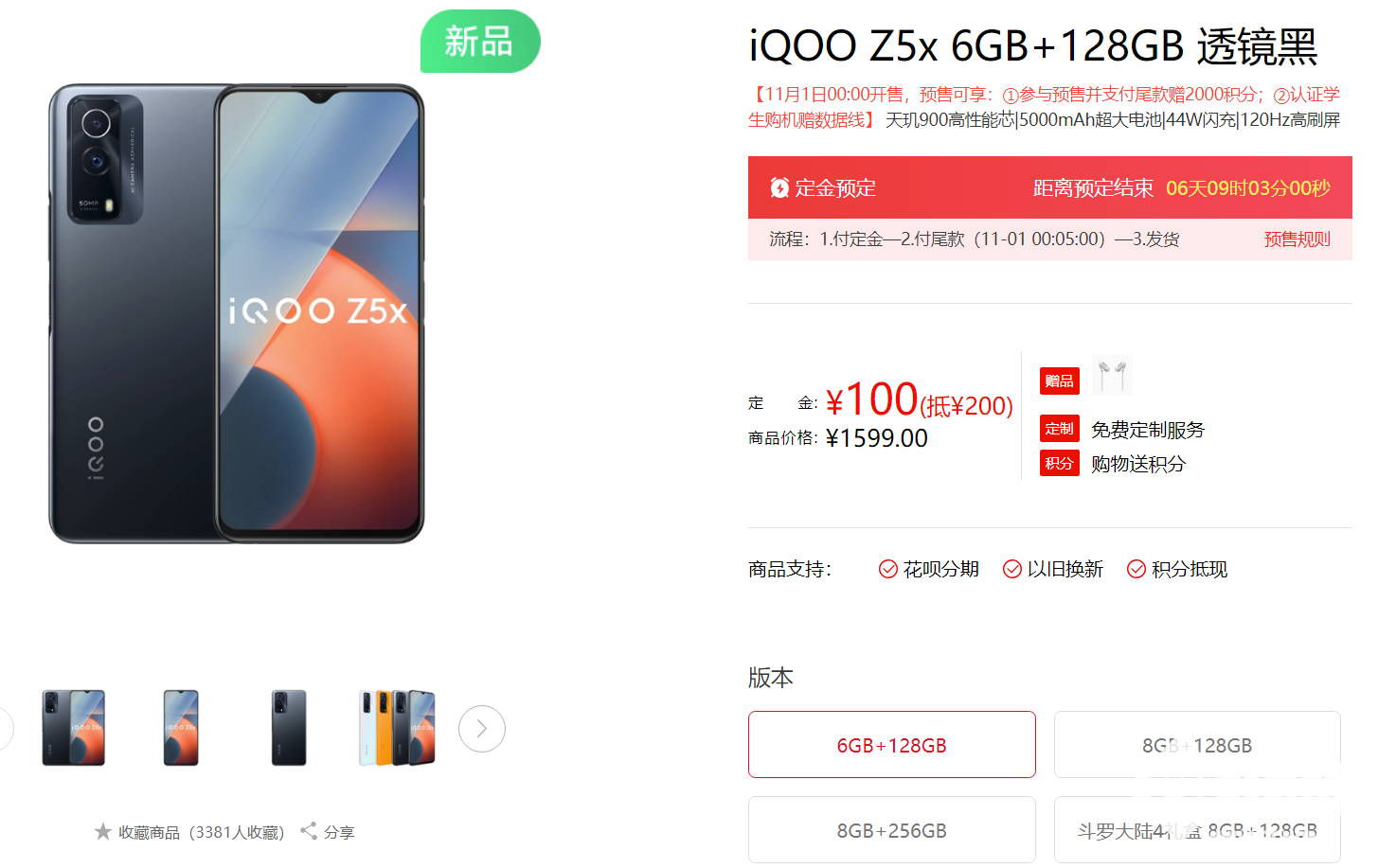Show next thumbnails with right arrow
Image resolution: width=1396 pixels, height=868 pixels.
(482, 729)
